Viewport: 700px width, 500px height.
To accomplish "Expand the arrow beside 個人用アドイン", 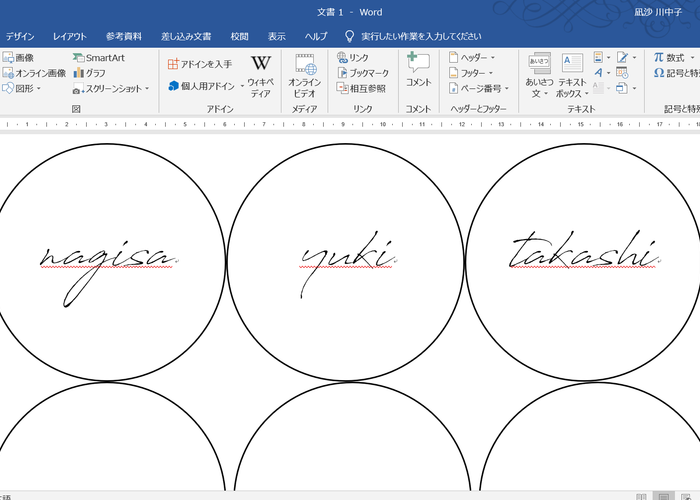I will (242, 86).
